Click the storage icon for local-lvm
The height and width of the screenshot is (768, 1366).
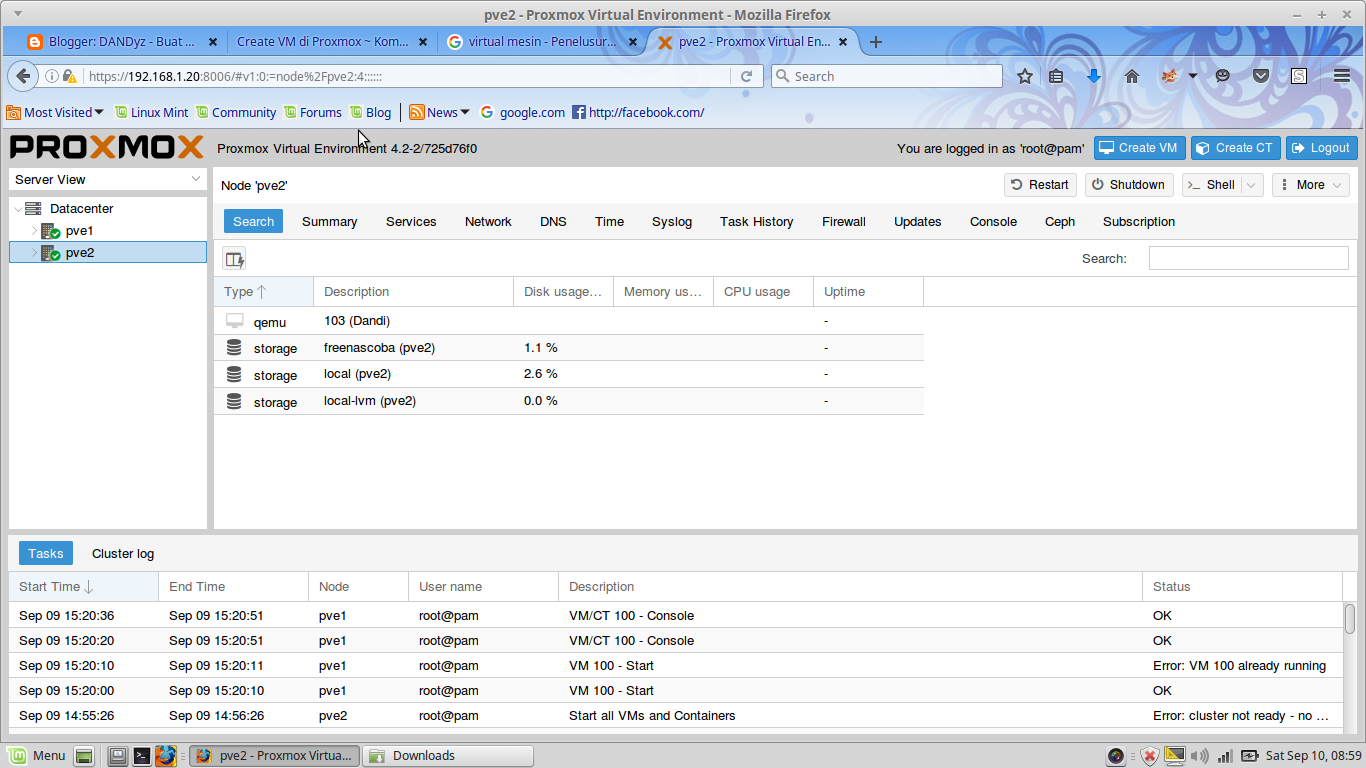tap(235, 401)
